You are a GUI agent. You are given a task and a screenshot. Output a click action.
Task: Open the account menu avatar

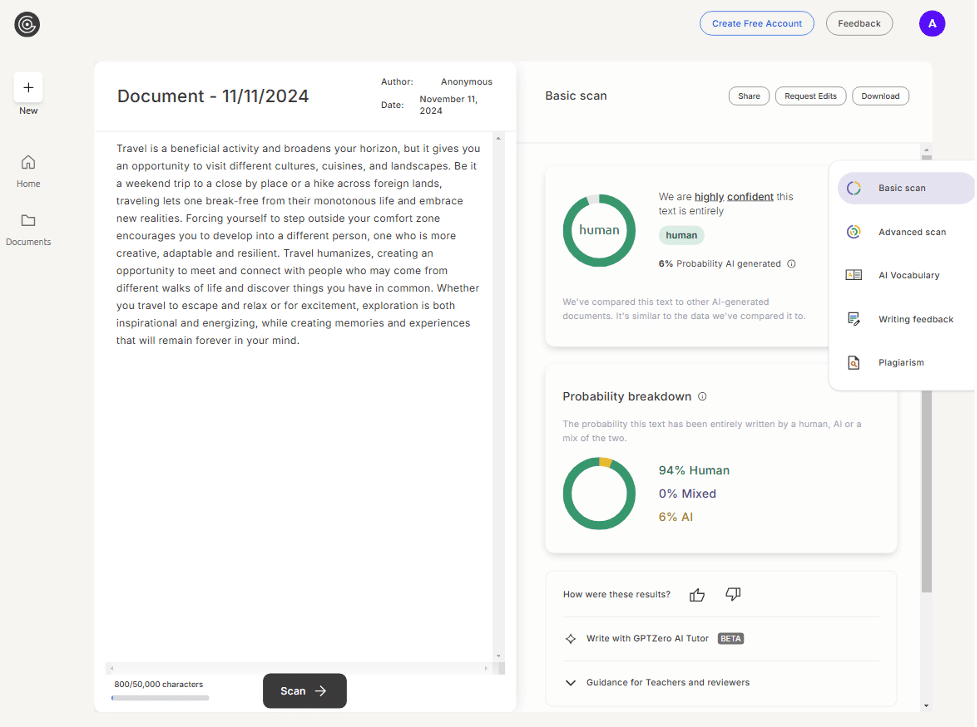(931, 22)
